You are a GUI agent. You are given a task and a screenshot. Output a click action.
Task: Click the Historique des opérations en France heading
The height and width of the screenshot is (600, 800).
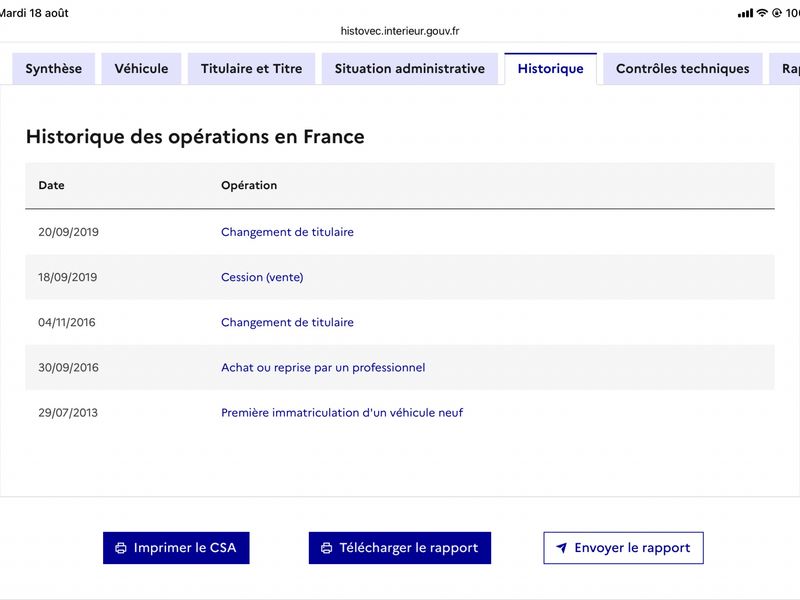pos(195,137)
